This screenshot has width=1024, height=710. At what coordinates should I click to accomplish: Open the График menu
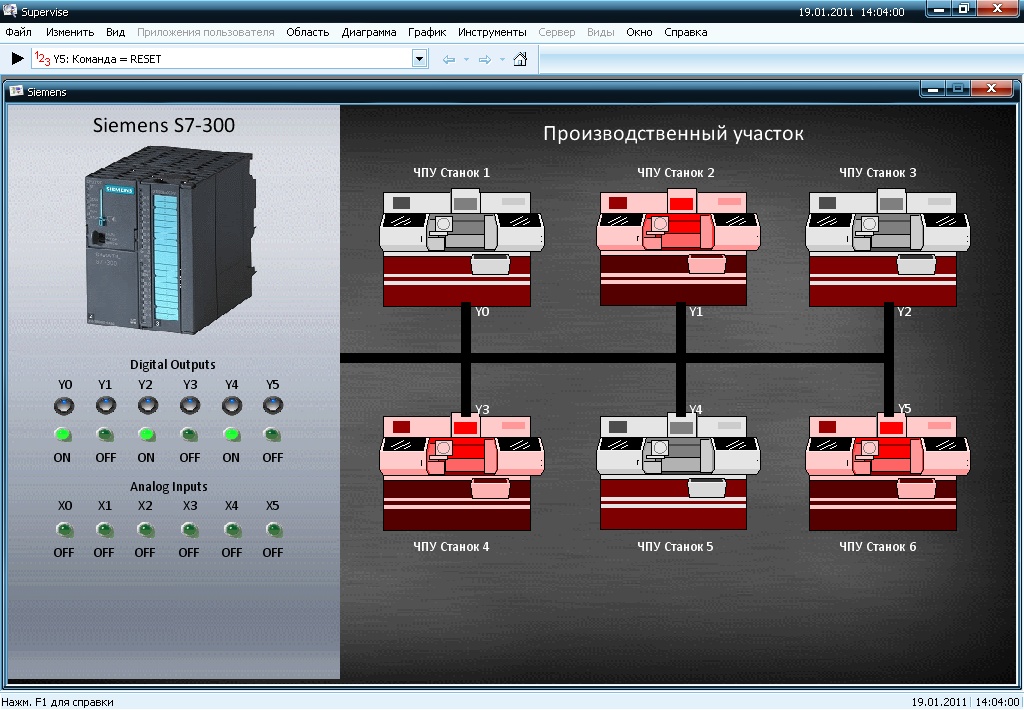pos(427,32)
